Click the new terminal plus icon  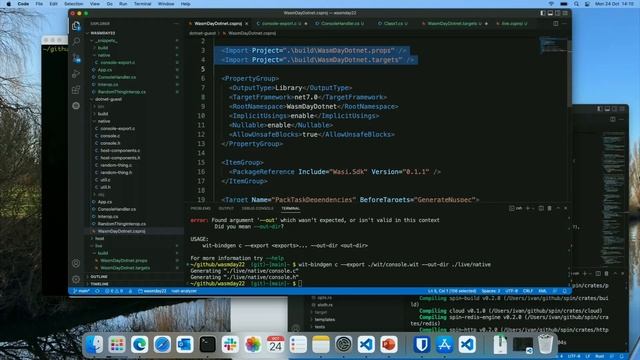pos(528,208)
